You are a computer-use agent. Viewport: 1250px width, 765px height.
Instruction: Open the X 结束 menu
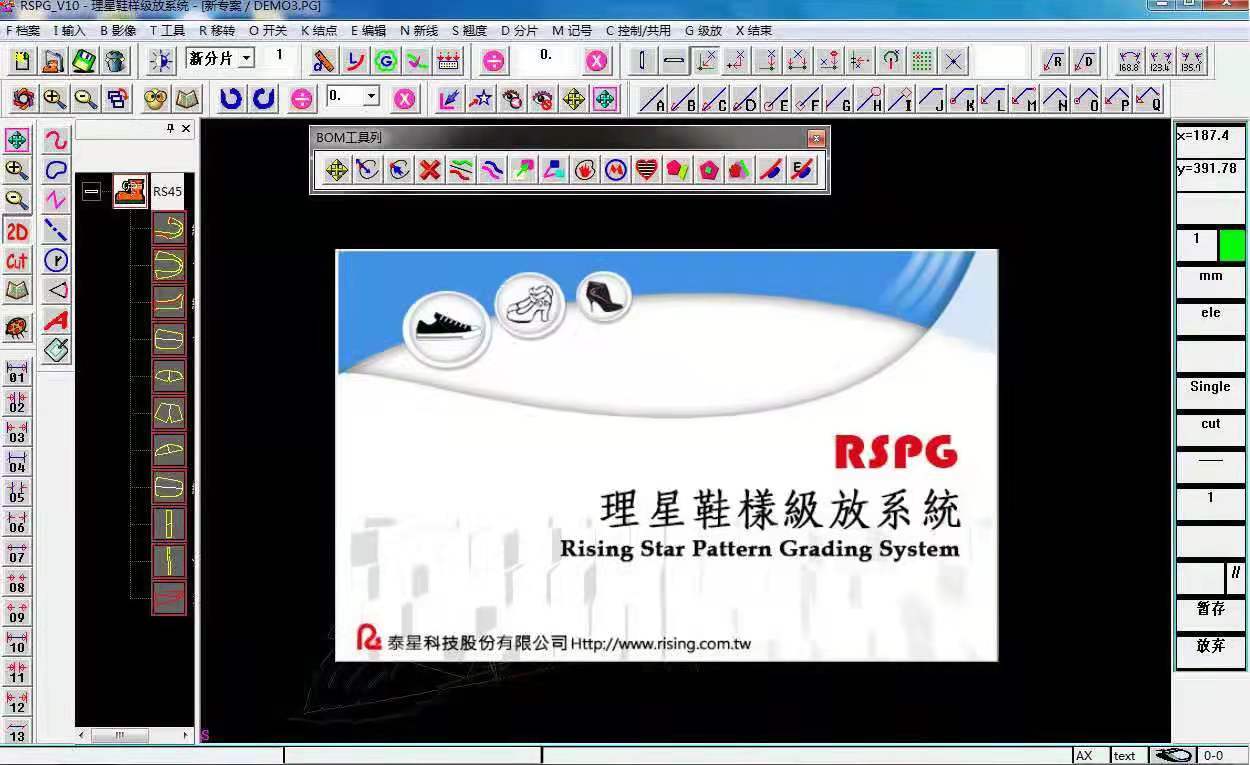click(x=754, y=30)
